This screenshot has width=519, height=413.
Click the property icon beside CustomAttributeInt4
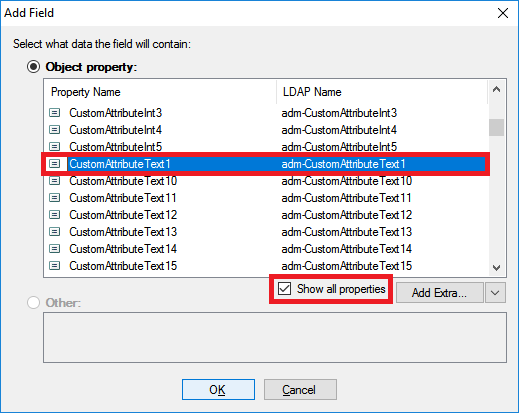[55, 130]
